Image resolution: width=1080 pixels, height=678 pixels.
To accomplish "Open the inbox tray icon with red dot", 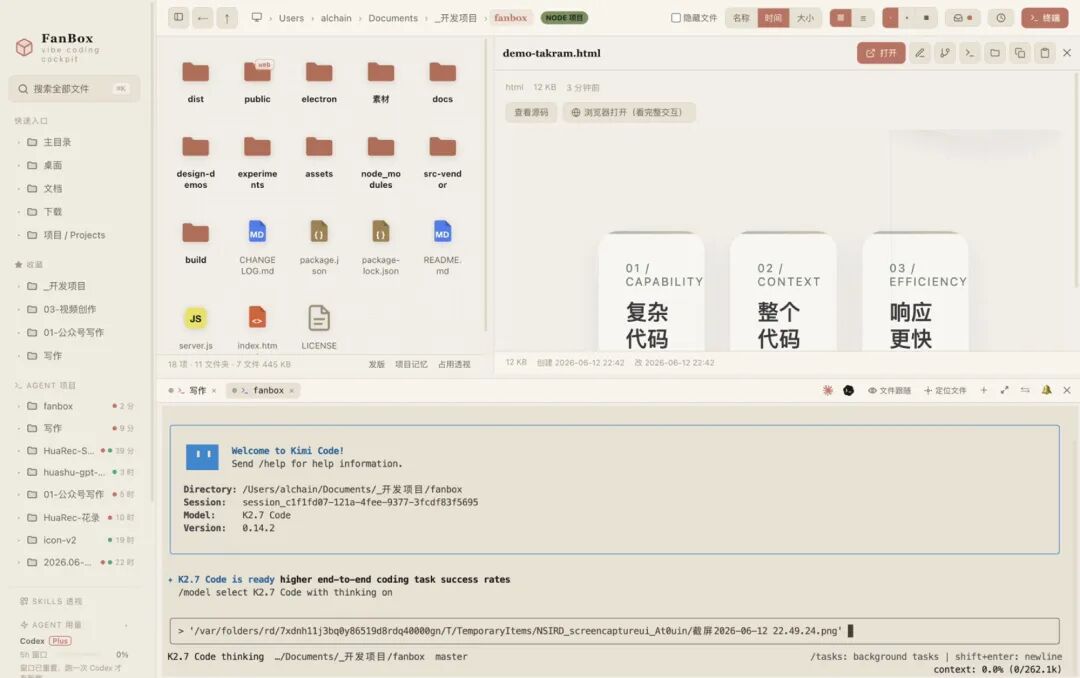I will tap(962, 18).
